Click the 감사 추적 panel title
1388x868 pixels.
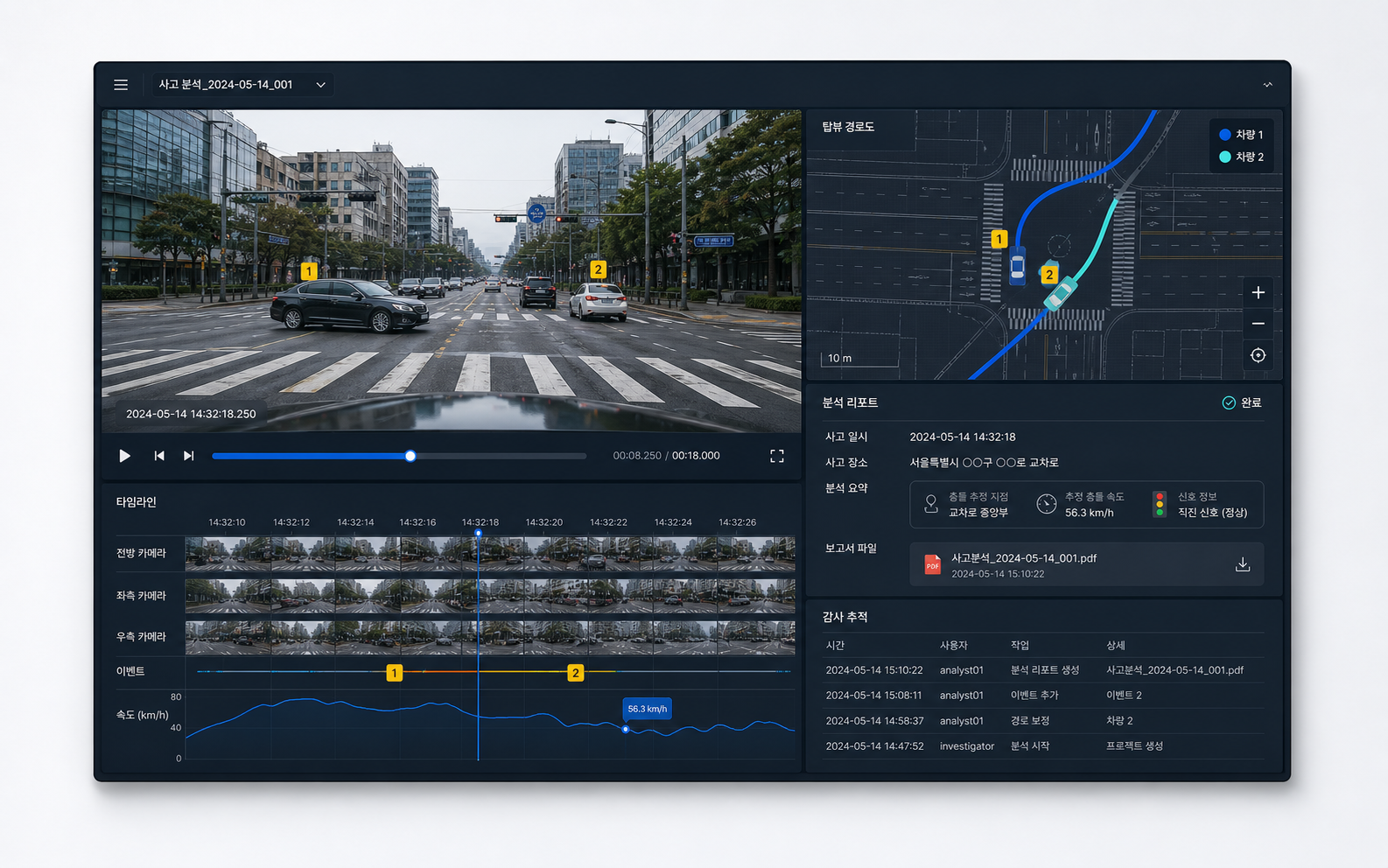pos(845,617)
